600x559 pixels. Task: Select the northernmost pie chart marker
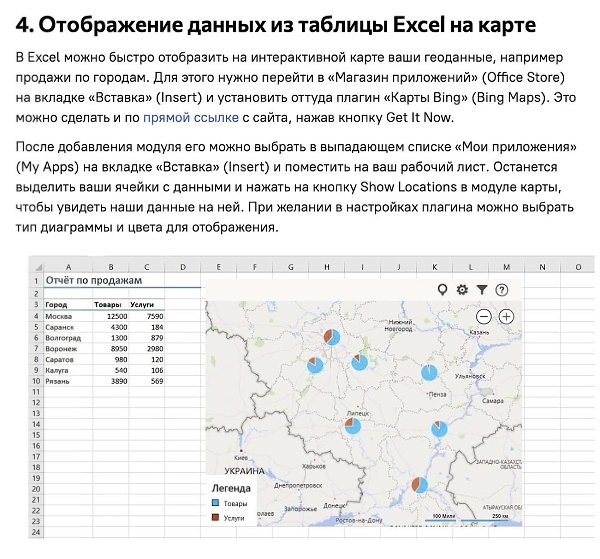pos(332,338)
